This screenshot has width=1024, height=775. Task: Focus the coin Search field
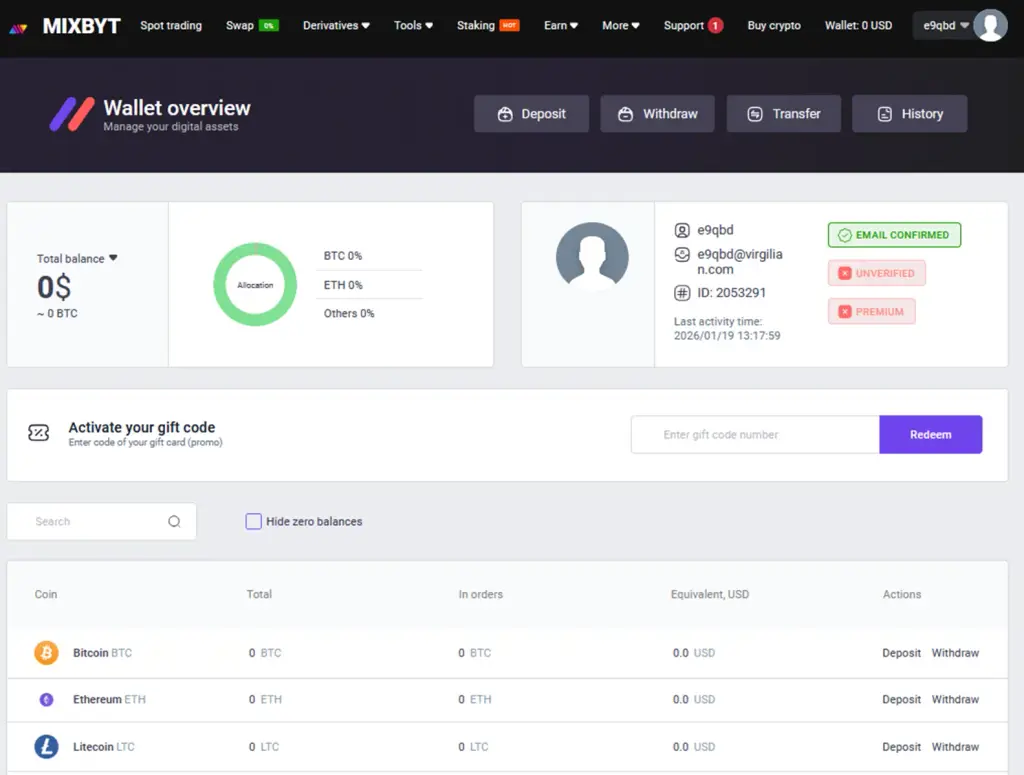[101, 521]
